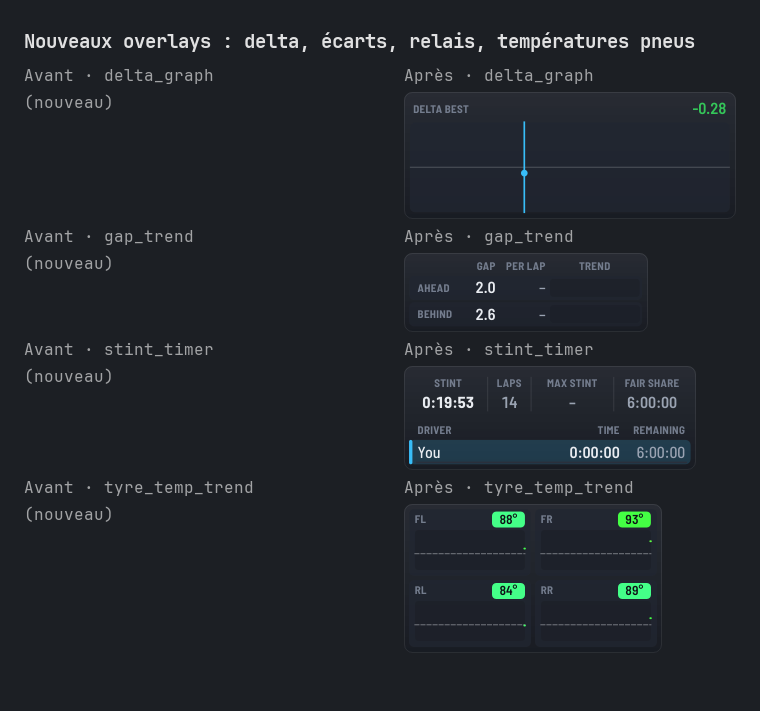
Task: Click the 2.0 ahead gap value
Action: [485, 288]
